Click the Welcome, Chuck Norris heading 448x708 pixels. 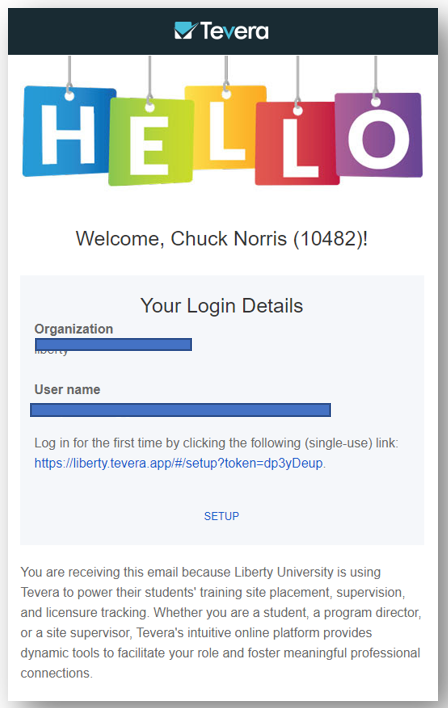tap(221, 239)
